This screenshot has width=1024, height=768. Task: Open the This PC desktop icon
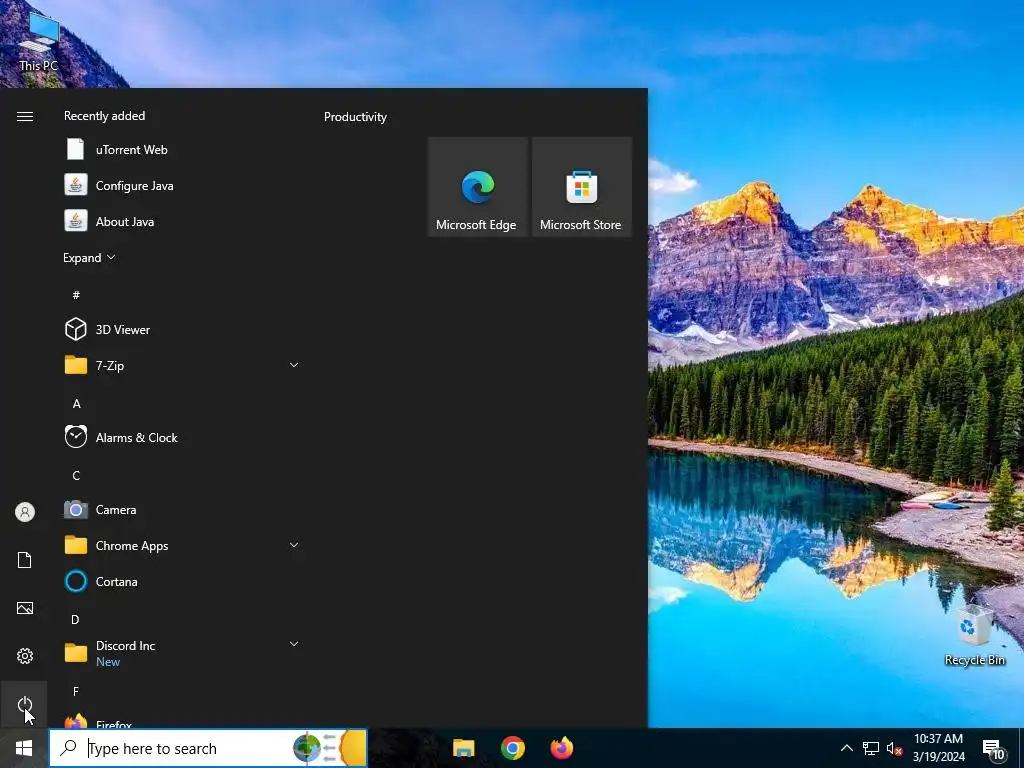coord(39,40)
